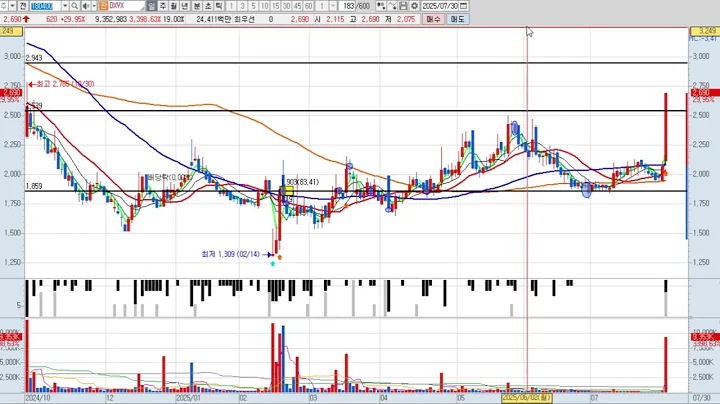Click the 9,352,983 volume value
Image resolution: width=720 pixels, height=404 pixels.
click(x=111, y=19)
